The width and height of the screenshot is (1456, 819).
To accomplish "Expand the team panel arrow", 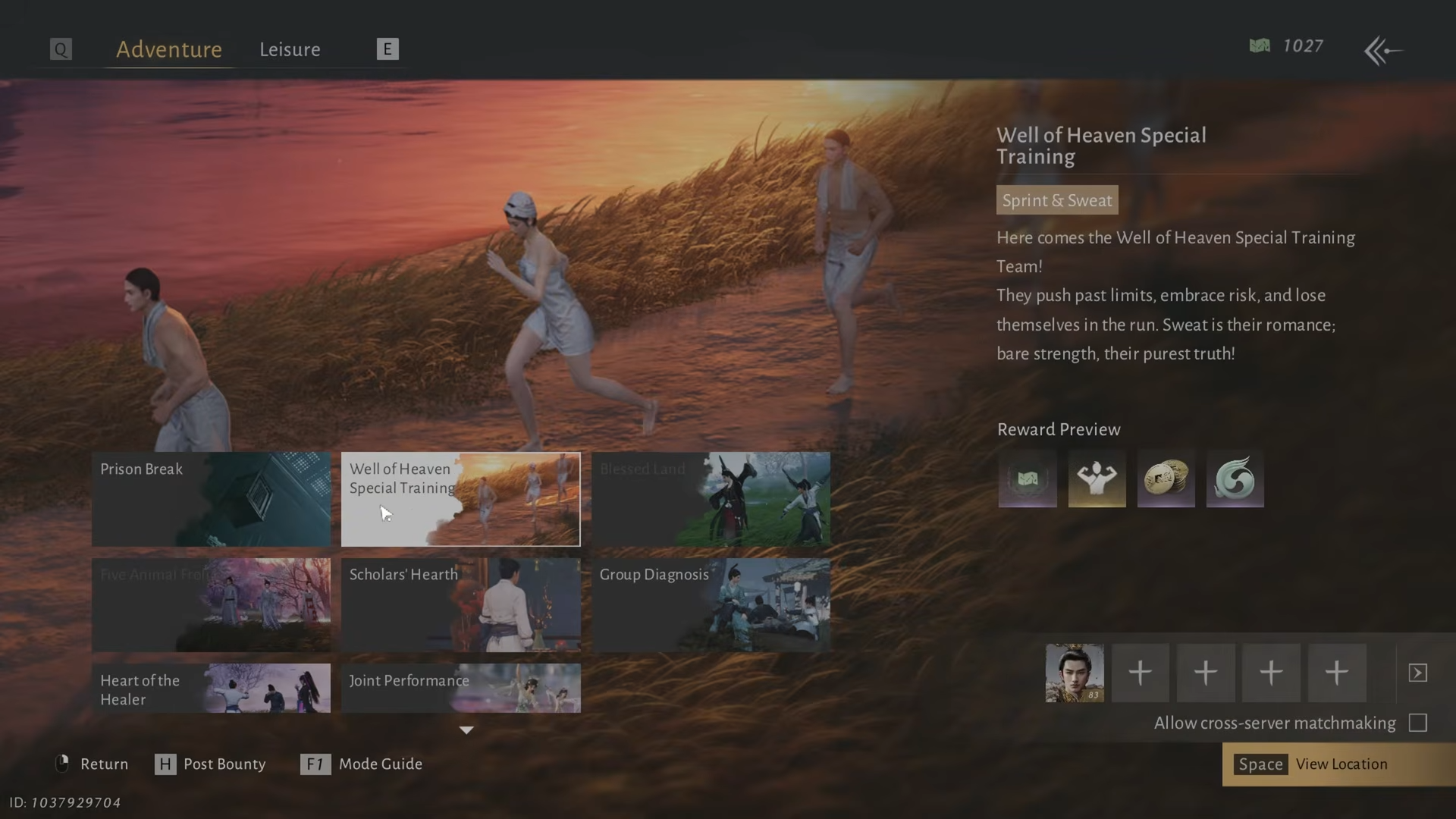I will (1417, 673).
